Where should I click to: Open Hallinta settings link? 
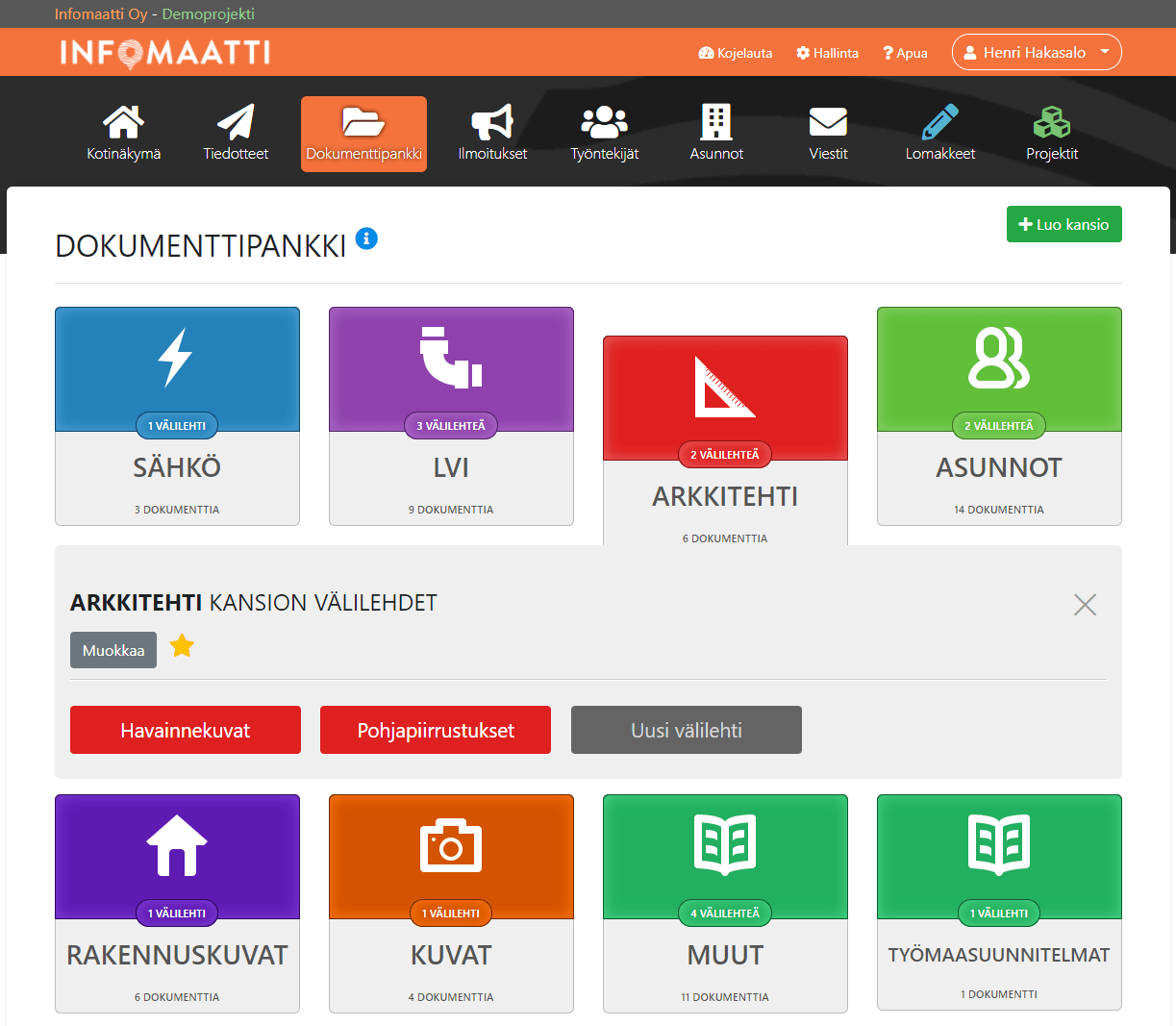827,53
